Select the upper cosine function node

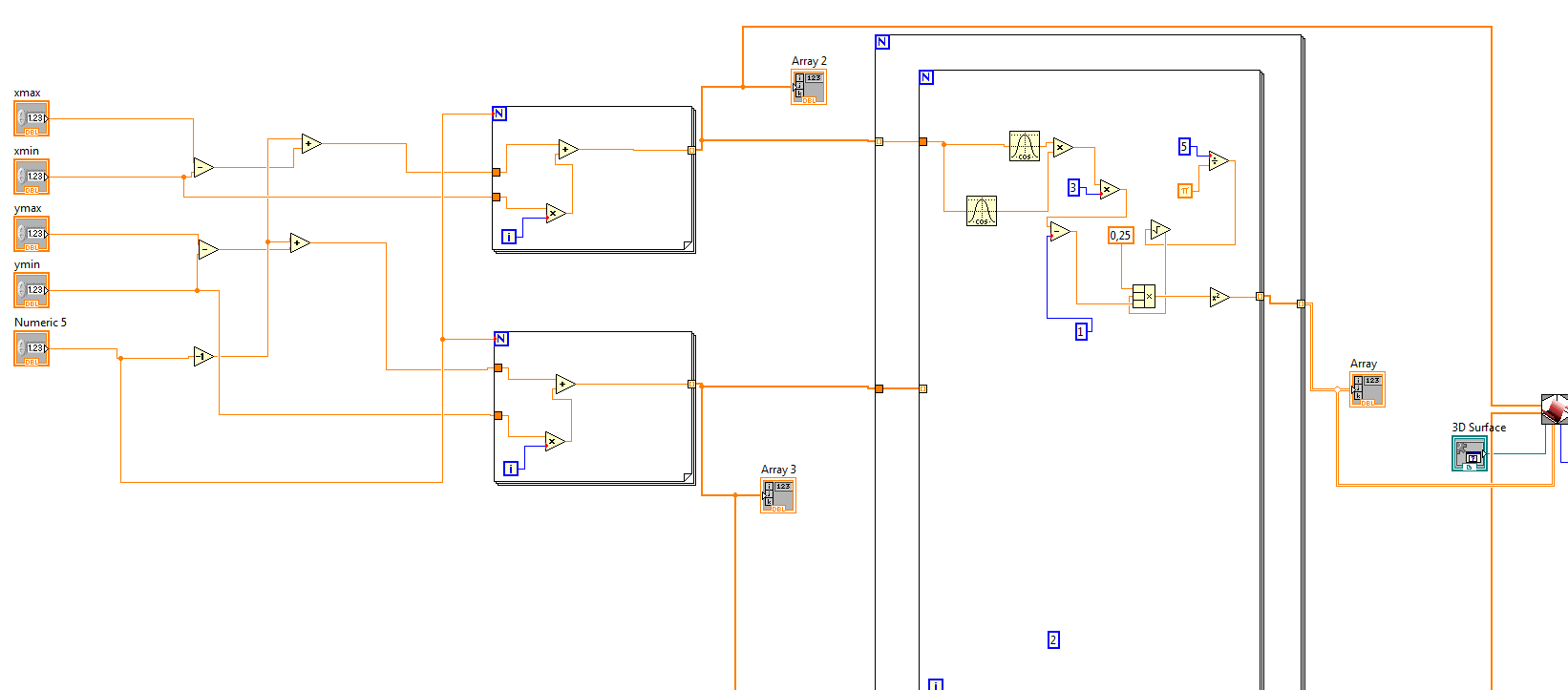1025,146
